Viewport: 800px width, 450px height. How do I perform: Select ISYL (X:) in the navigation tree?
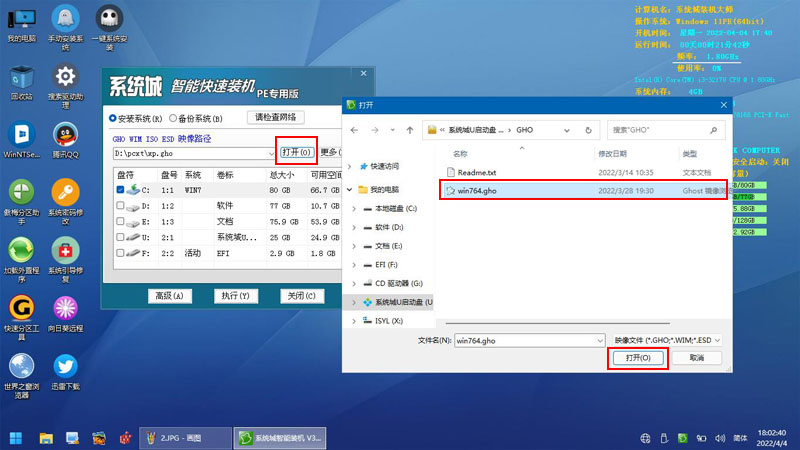coord(389,320)
